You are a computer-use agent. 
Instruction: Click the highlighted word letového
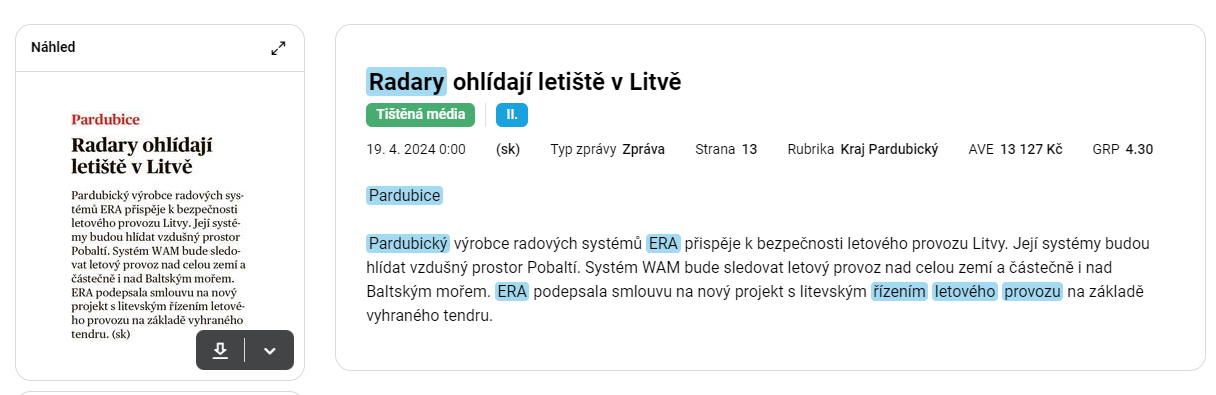click(x=965, y=291)
